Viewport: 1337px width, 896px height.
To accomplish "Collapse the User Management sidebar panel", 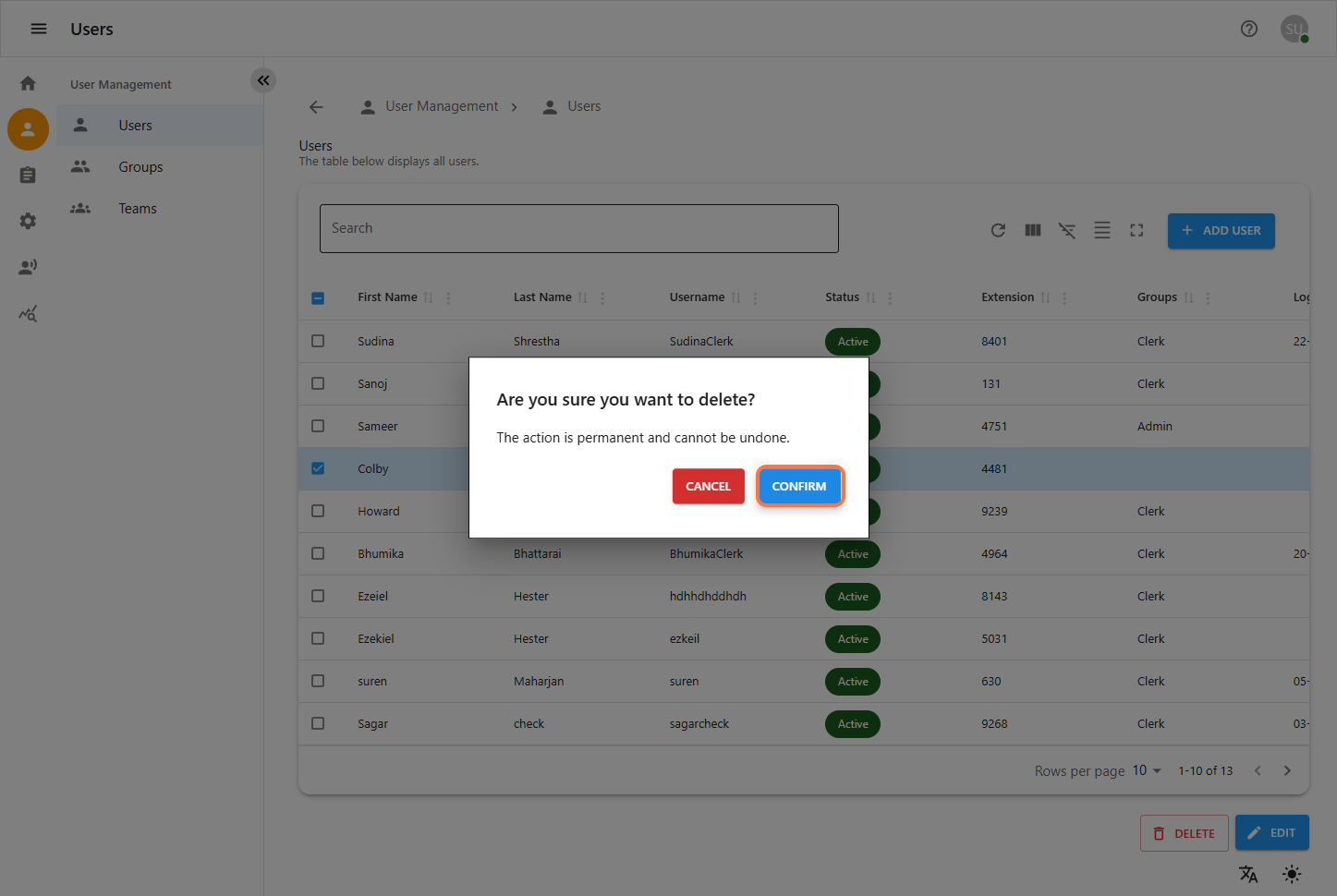I will coord(263,80).
